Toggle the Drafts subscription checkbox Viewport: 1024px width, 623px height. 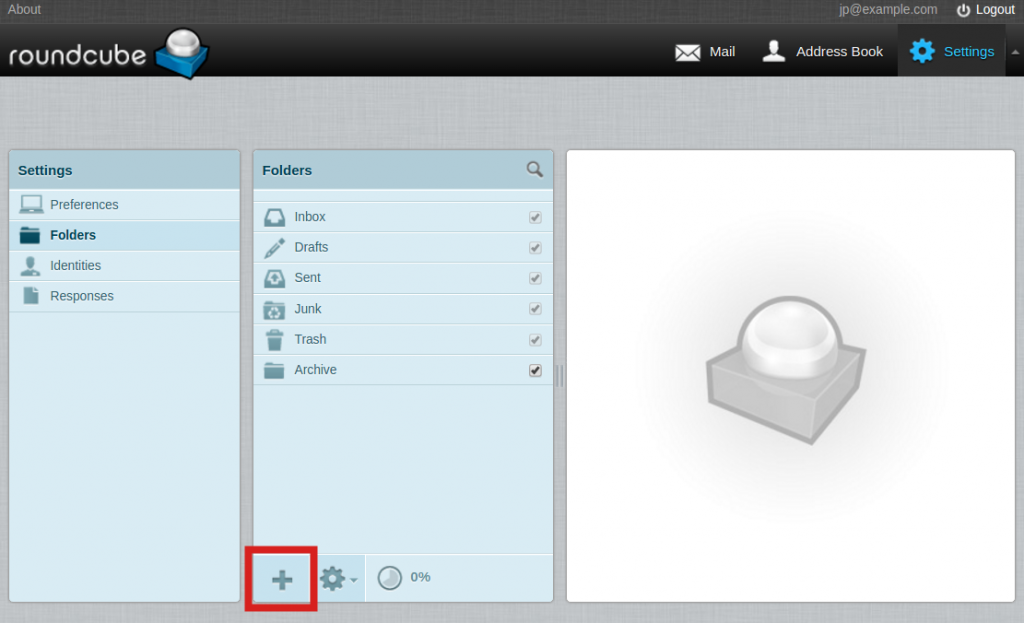click(x=536, y=248)
